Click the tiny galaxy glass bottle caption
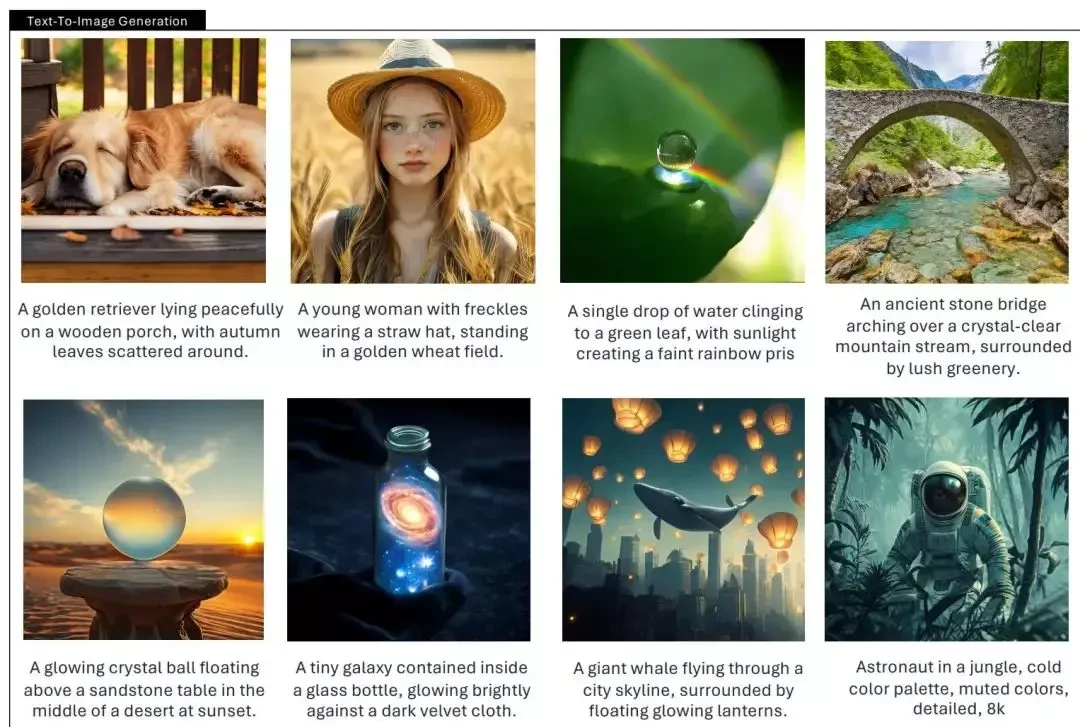The width and height of the screenshot is (1080, 727). click(x=411, y=689)
